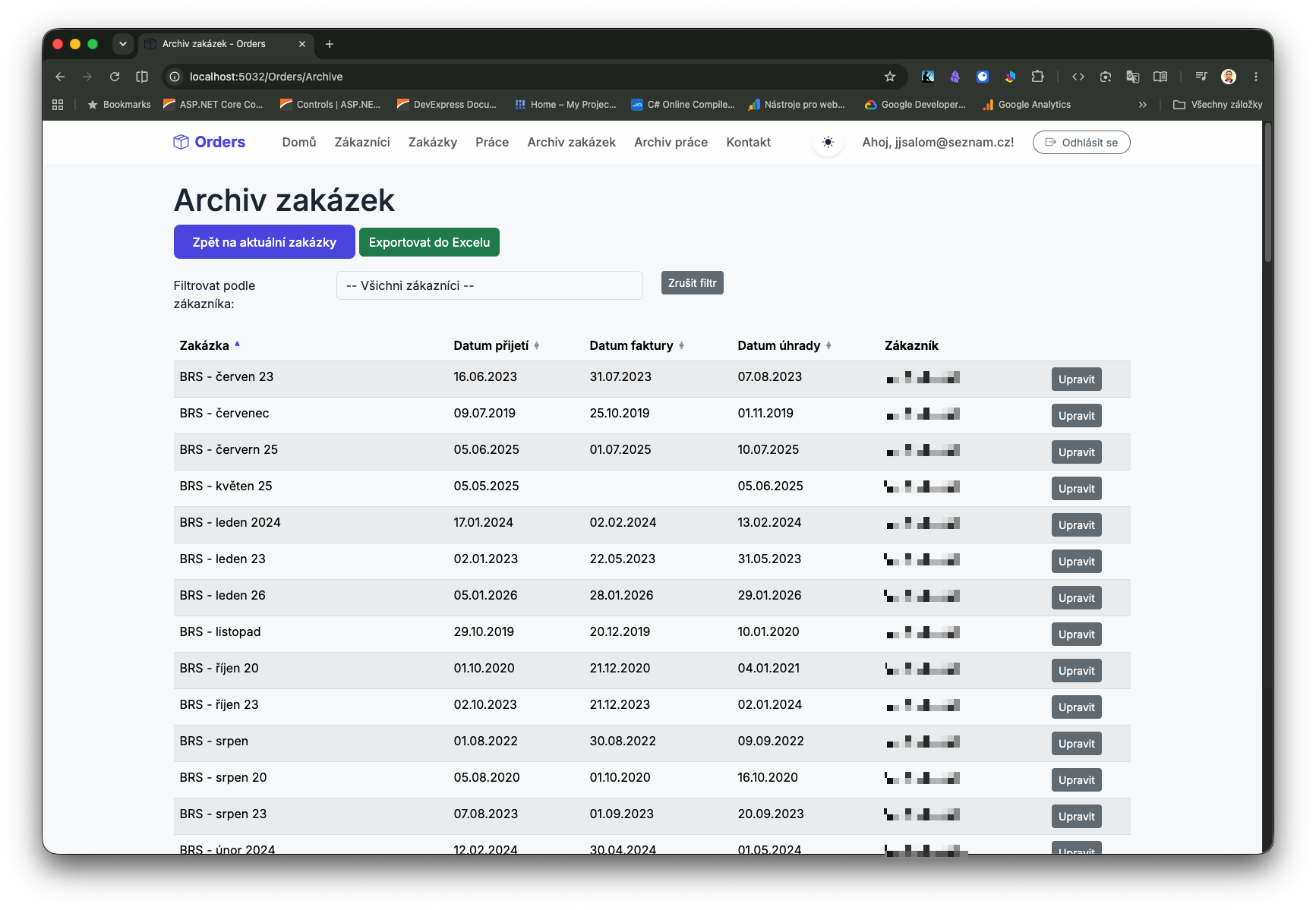
Task: Sort by Zakázka column header
Action: coord(210,345)
